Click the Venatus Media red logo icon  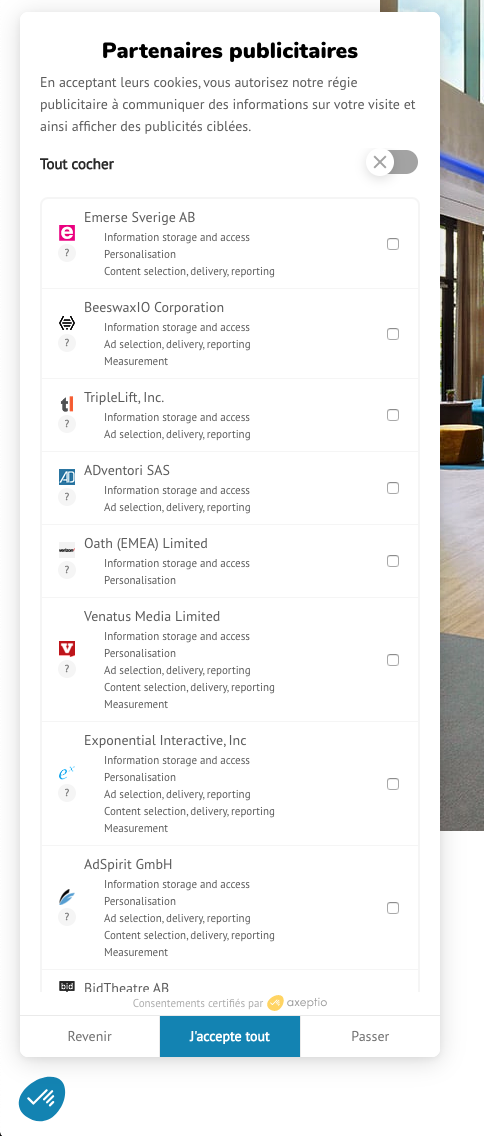(x=67, y=648)
